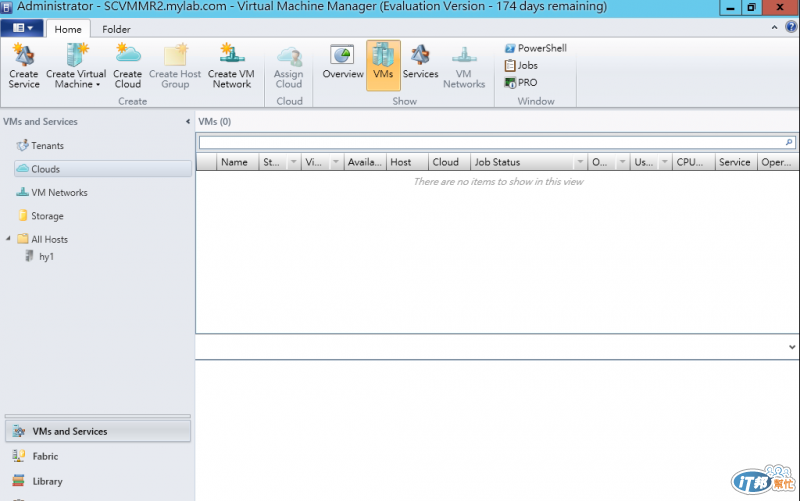
Task: Collapse the All Hosts tree node arrow
Action: click(8, 239)
